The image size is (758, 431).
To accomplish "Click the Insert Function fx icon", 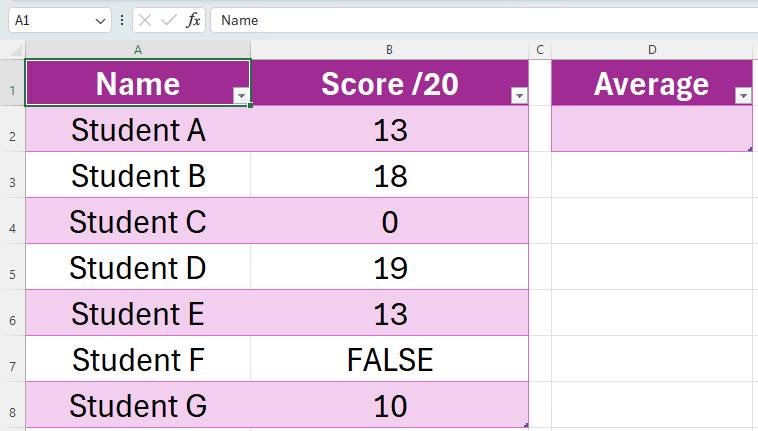I will coord(193,20).
